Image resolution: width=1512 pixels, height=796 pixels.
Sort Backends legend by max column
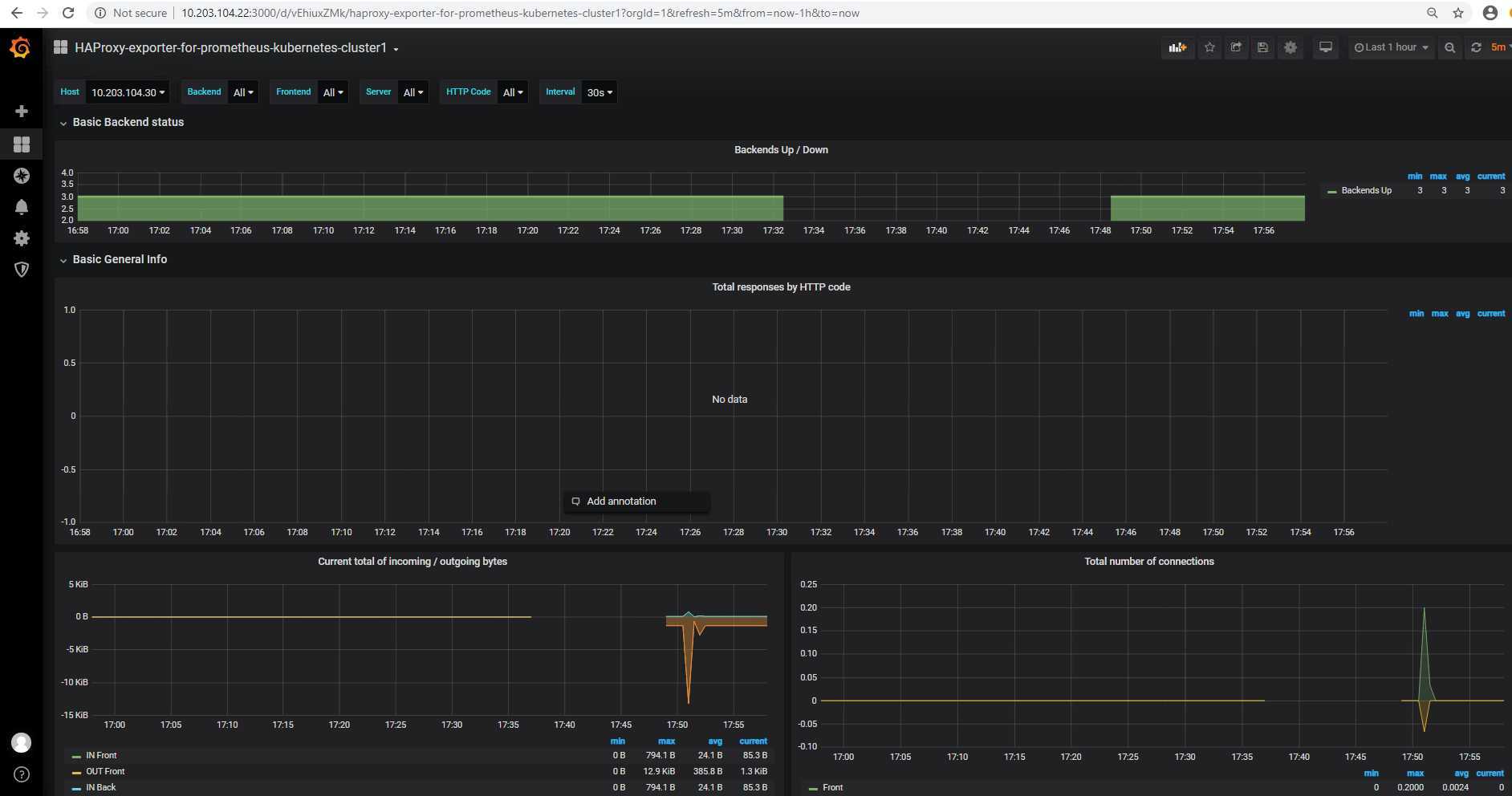(1438, 177)
